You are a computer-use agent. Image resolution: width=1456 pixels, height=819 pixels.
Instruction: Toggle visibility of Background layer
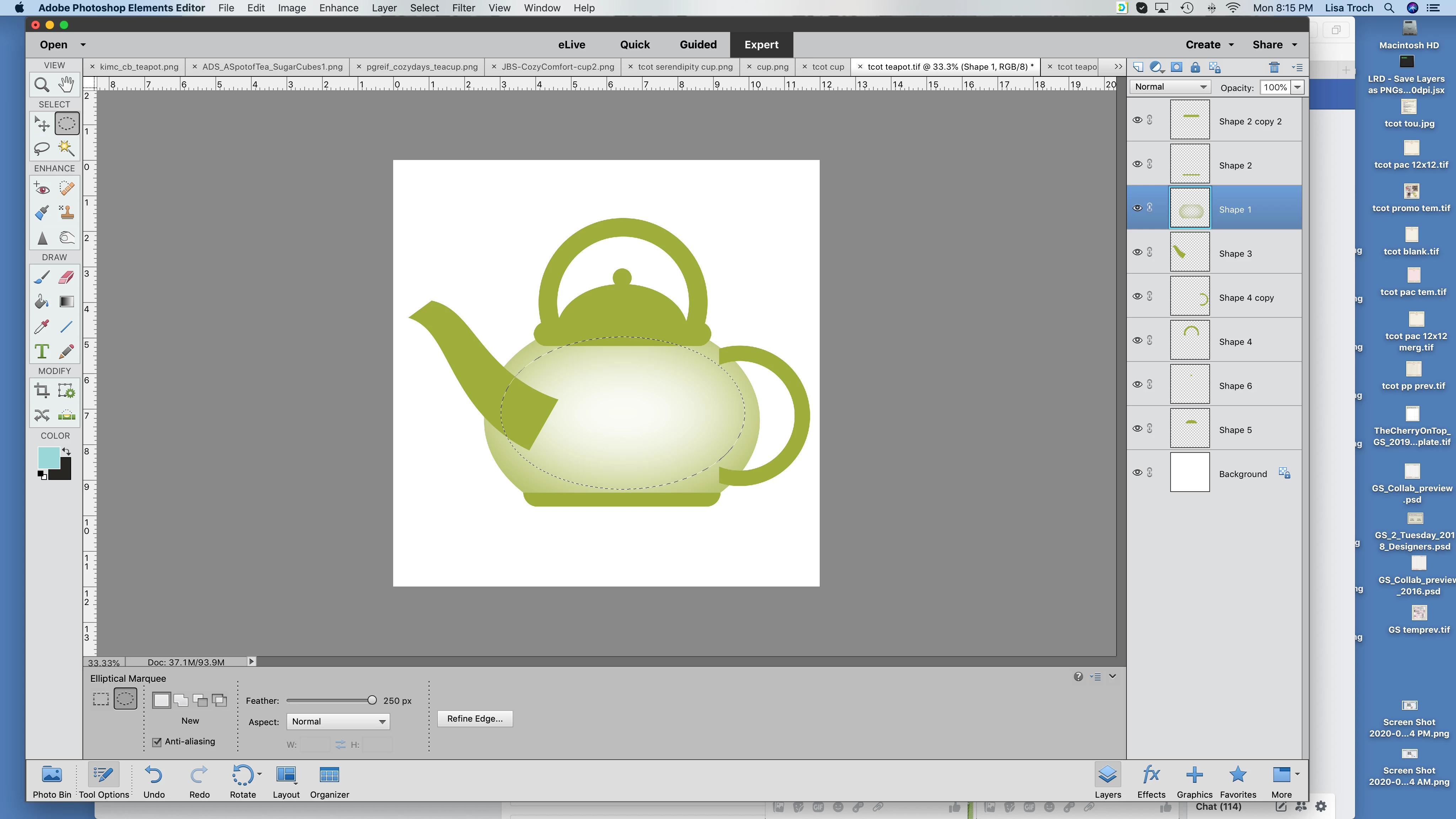pos(1137,472)
